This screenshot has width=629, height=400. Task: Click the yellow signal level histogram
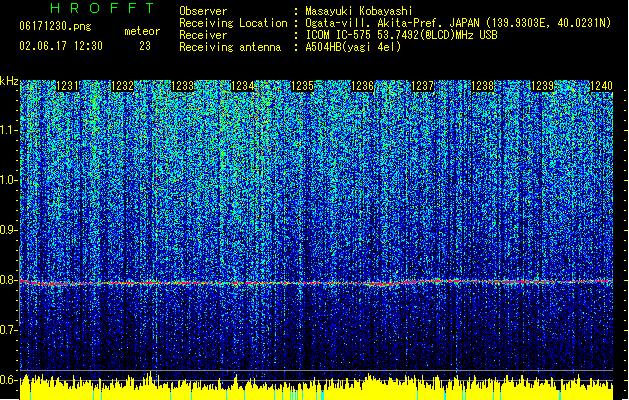click(316, 388)
